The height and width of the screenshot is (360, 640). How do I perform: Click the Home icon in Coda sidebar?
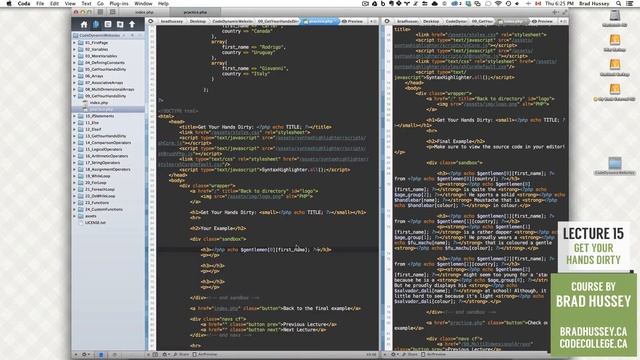click(x=84, y=24)
